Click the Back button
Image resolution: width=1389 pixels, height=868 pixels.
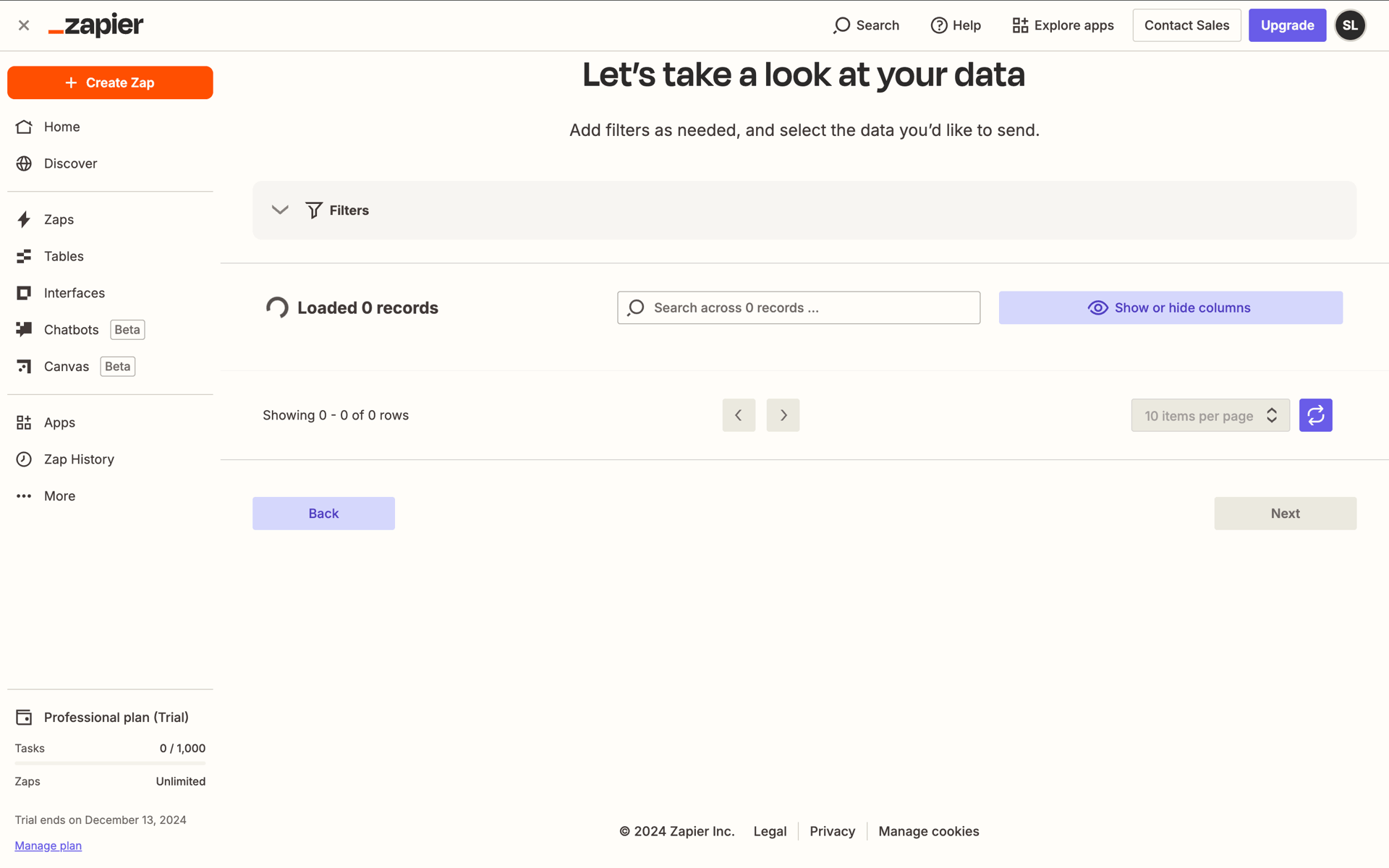pos(323,514)
